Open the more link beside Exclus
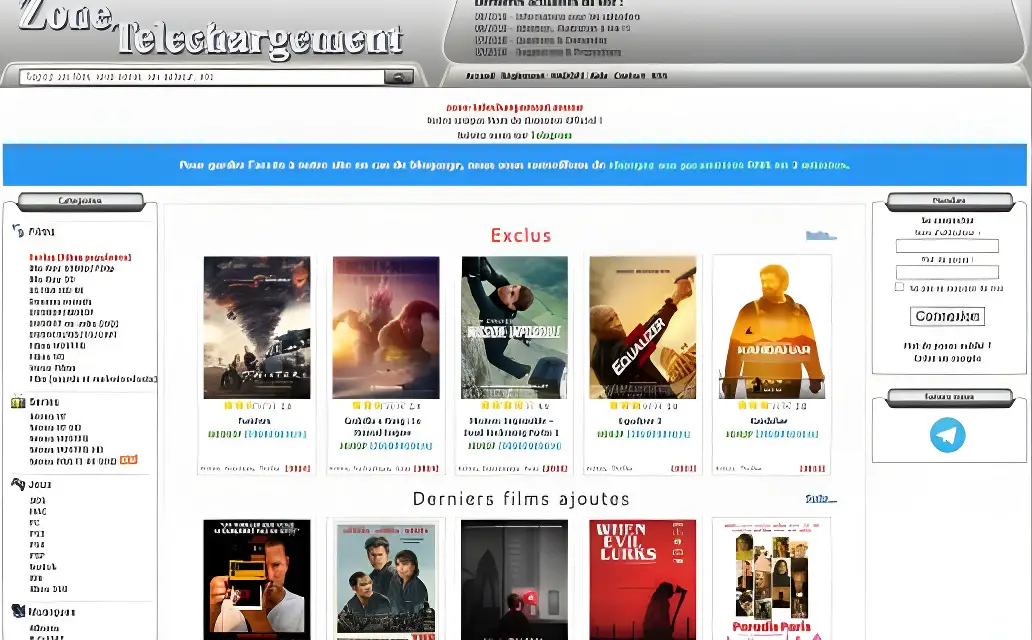The width and height of the screenshot is (1032, 640). [821, 235]
